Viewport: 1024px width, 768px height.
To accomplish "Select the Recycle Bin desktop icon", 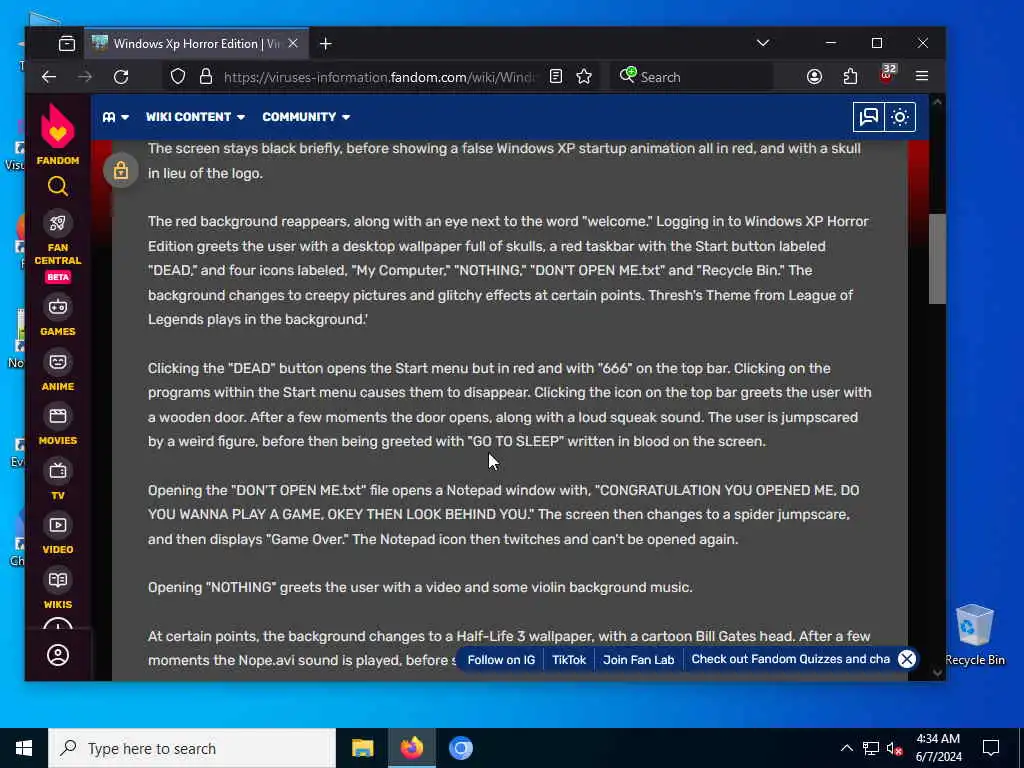I will 974,634.
